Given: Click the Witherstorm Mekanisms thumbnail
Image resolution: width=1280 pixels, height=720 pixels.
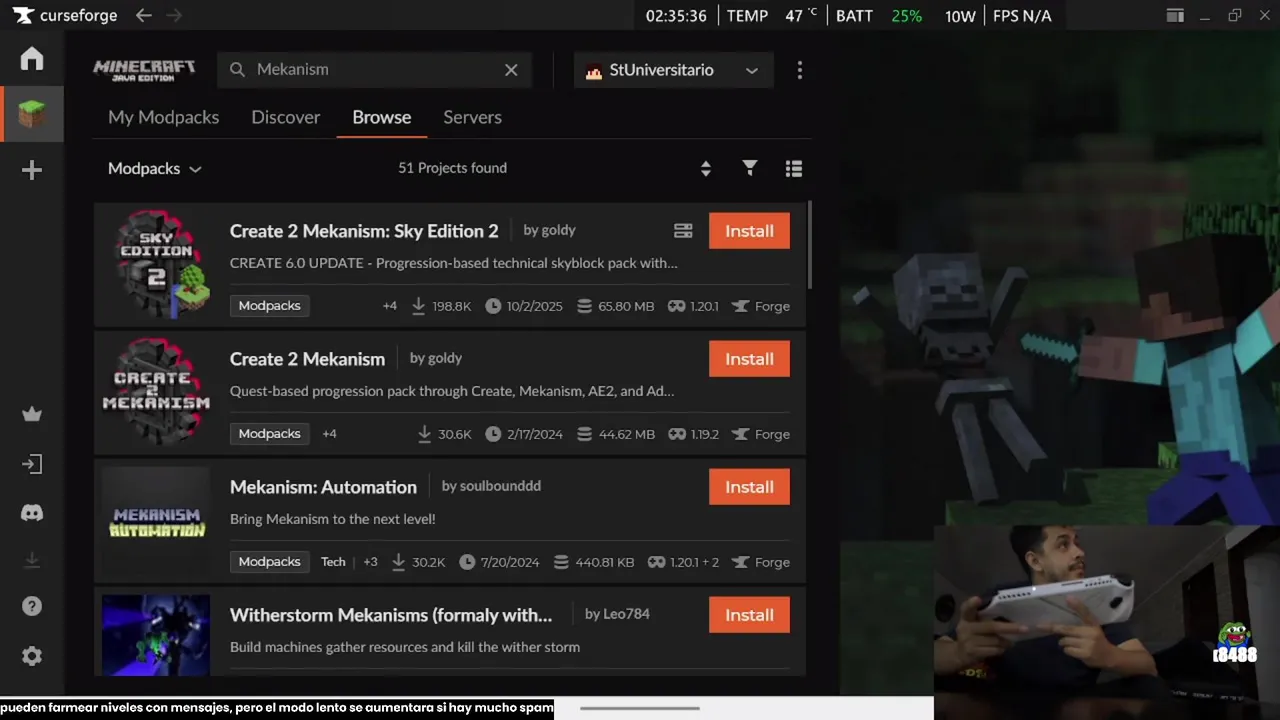Looking at the screenshot, I should pos(156,635).
